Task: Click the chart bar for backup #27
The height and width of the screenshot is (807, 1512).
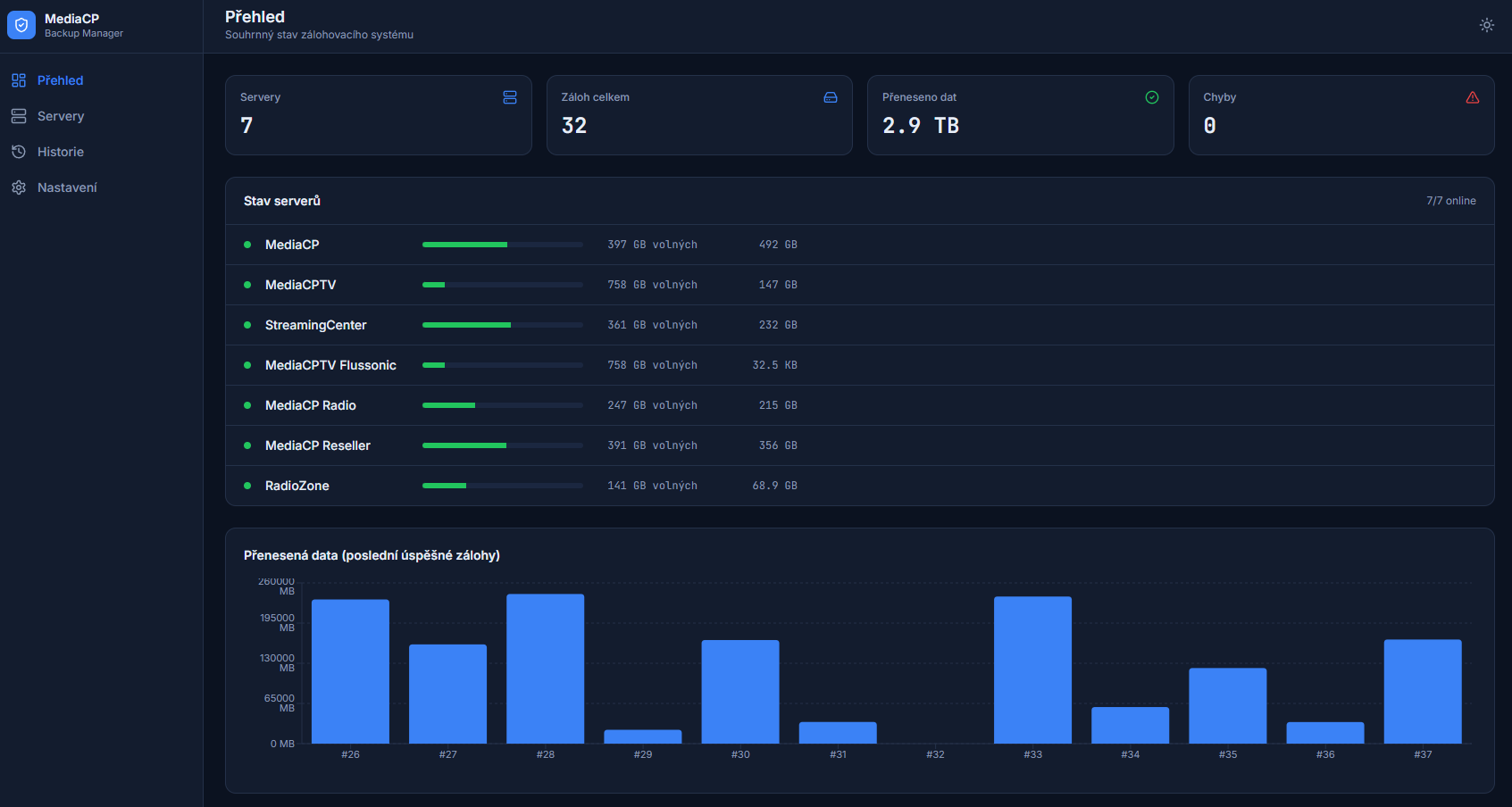Action: click(x=448, y=694)
